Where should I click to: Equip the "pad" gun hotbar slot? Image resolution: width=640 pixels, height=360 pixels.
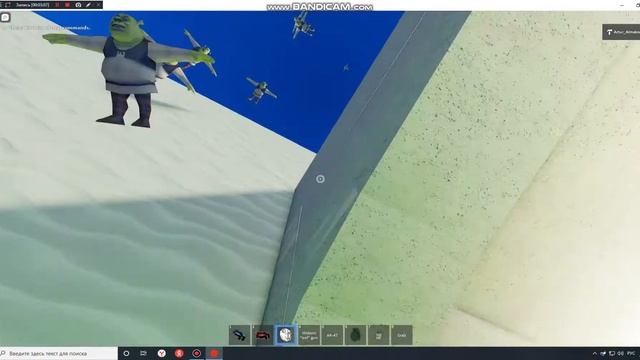click(x=309, y=335)
